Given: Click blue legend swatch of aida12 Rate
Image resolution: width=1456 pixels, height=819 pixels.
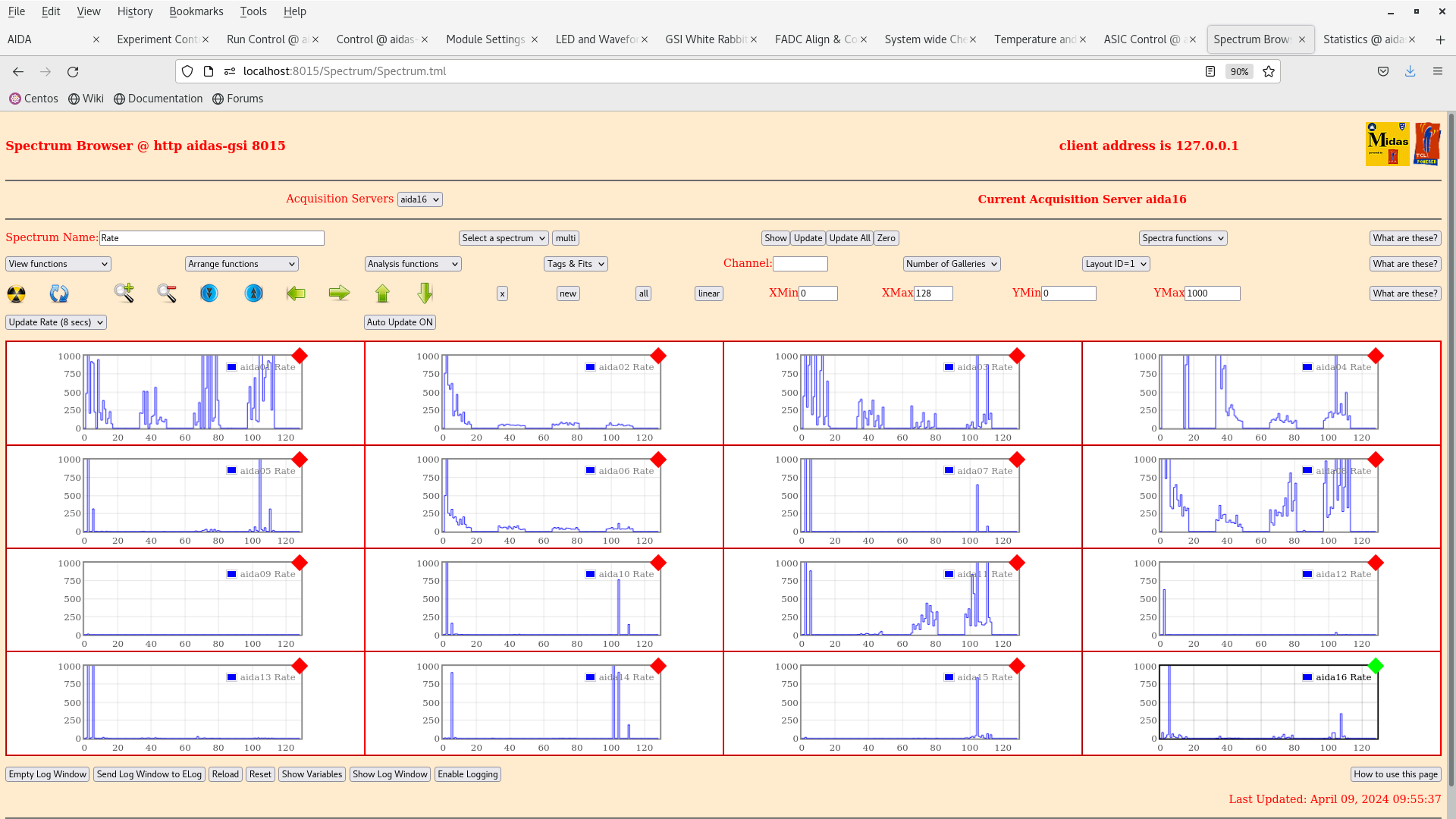Looking at the screenshot, I should pyautogui.click(x=1307, y=574).
